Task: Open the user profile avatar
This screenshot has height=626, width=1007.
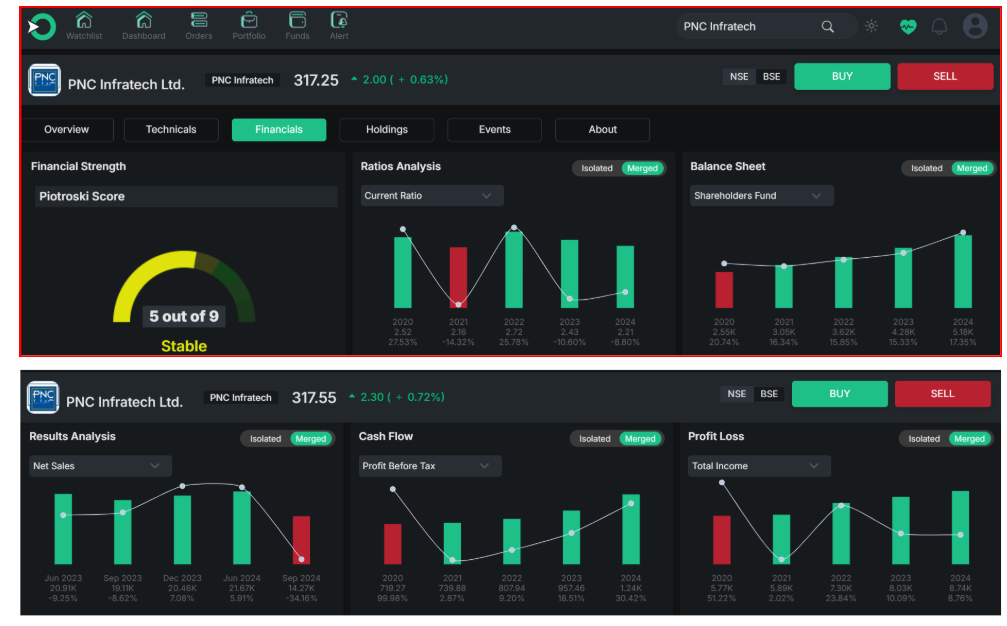Action: point(975,26)
